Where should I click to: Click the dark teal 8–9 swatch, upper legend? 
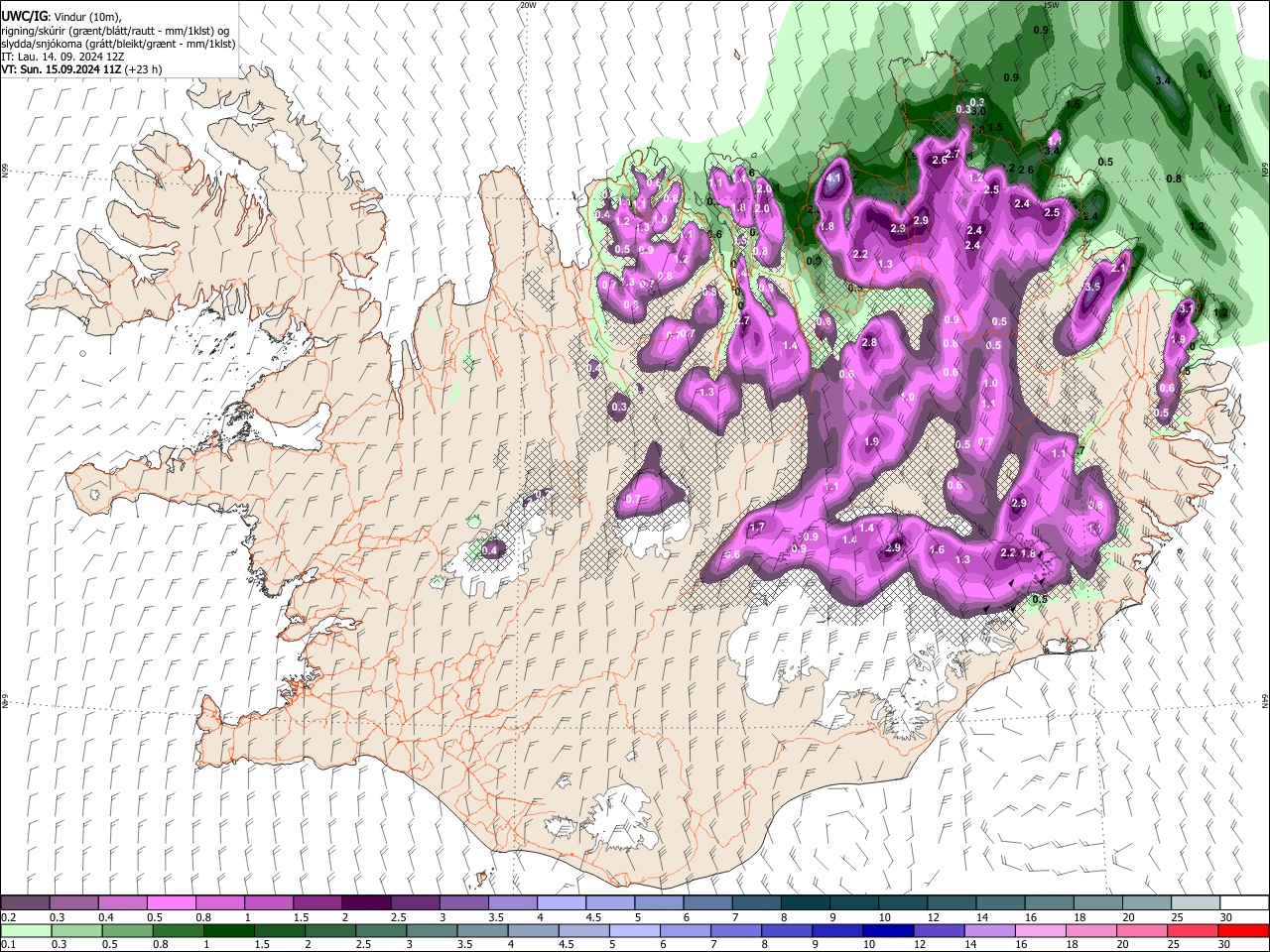[x=805, y=903]
